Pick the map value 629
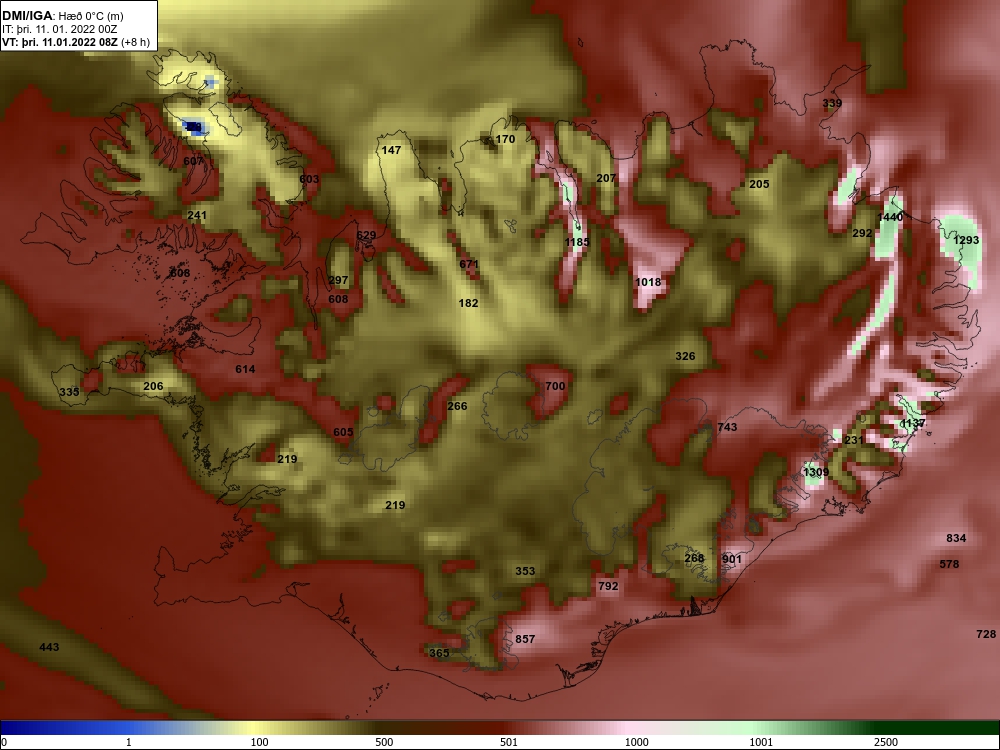The image size is (1000, 750). click(x=366, y=235)
